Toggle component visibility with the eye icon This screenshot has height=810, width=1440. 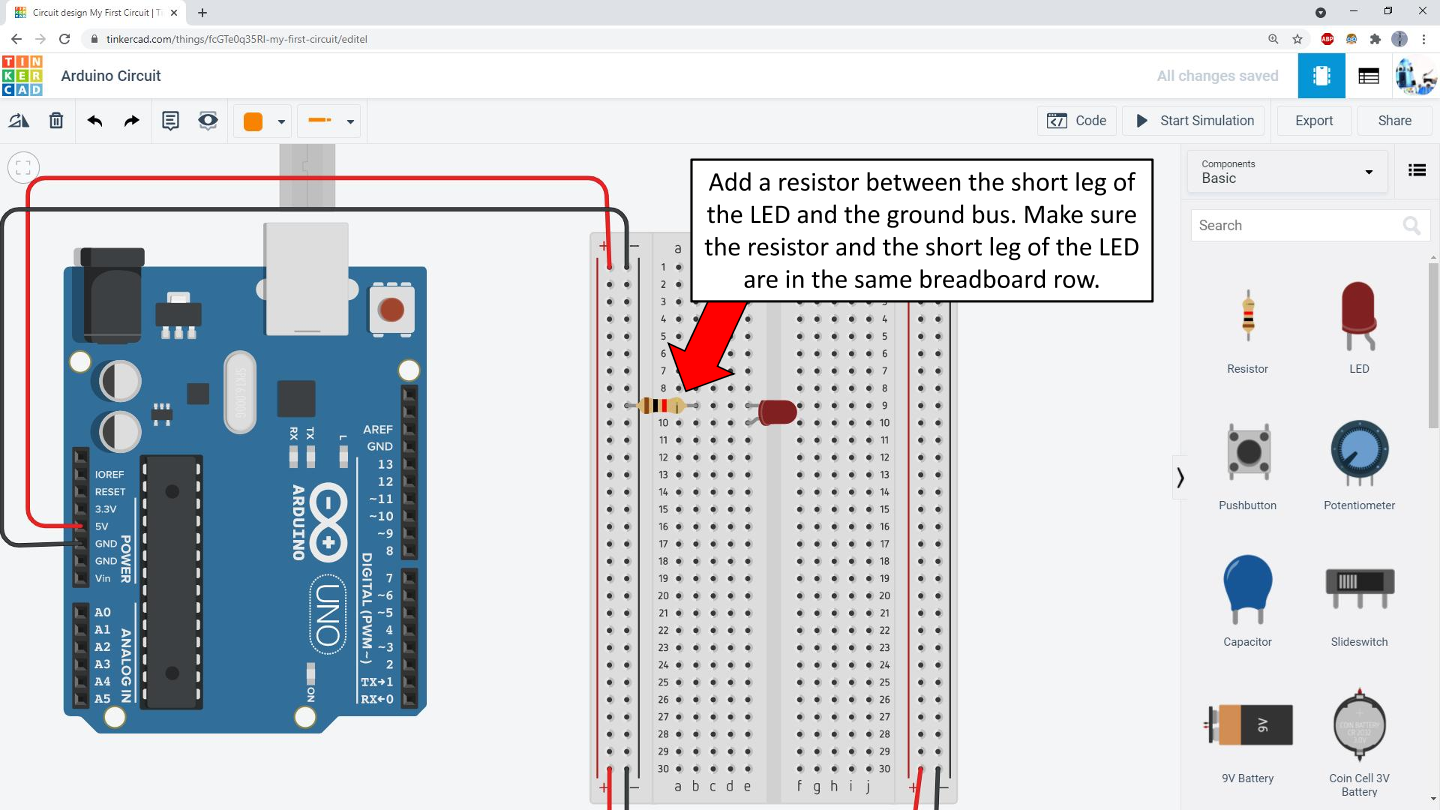[x=206, y=120]
